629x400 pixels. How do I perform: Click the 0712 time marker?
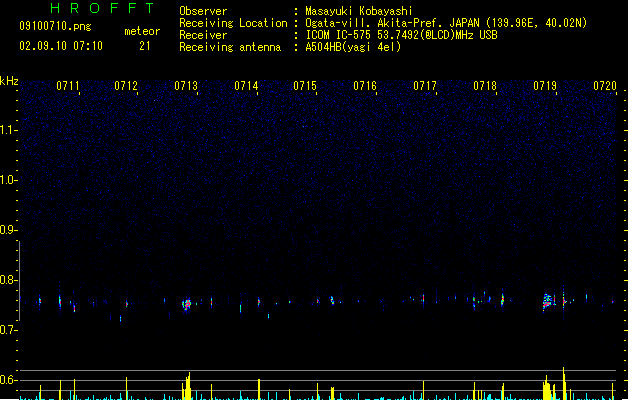pos(126,86)
